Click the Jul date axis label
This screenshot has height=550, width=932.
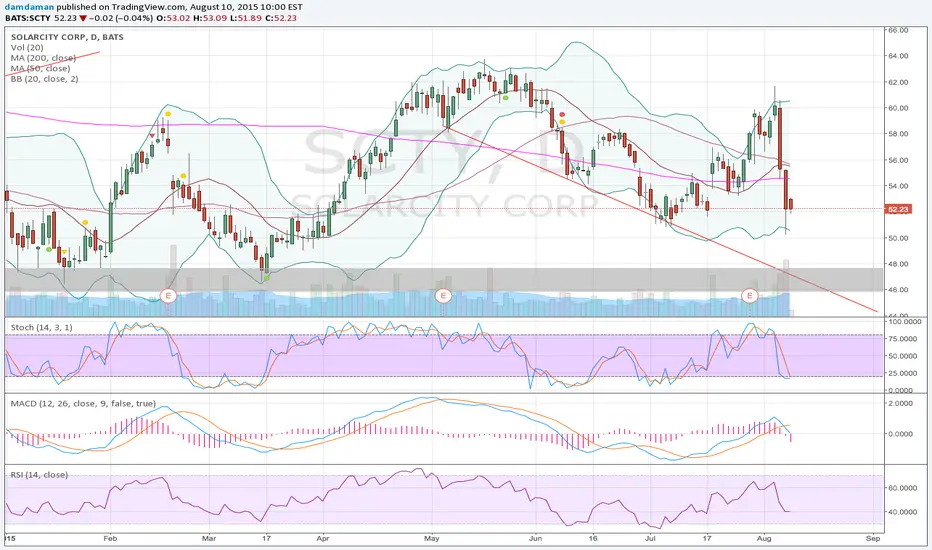coord(650,539)
